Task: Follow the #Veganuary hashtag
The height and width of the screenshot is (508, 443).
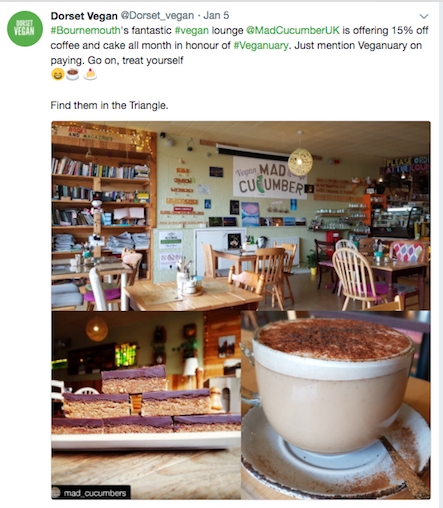Action: 261,45
